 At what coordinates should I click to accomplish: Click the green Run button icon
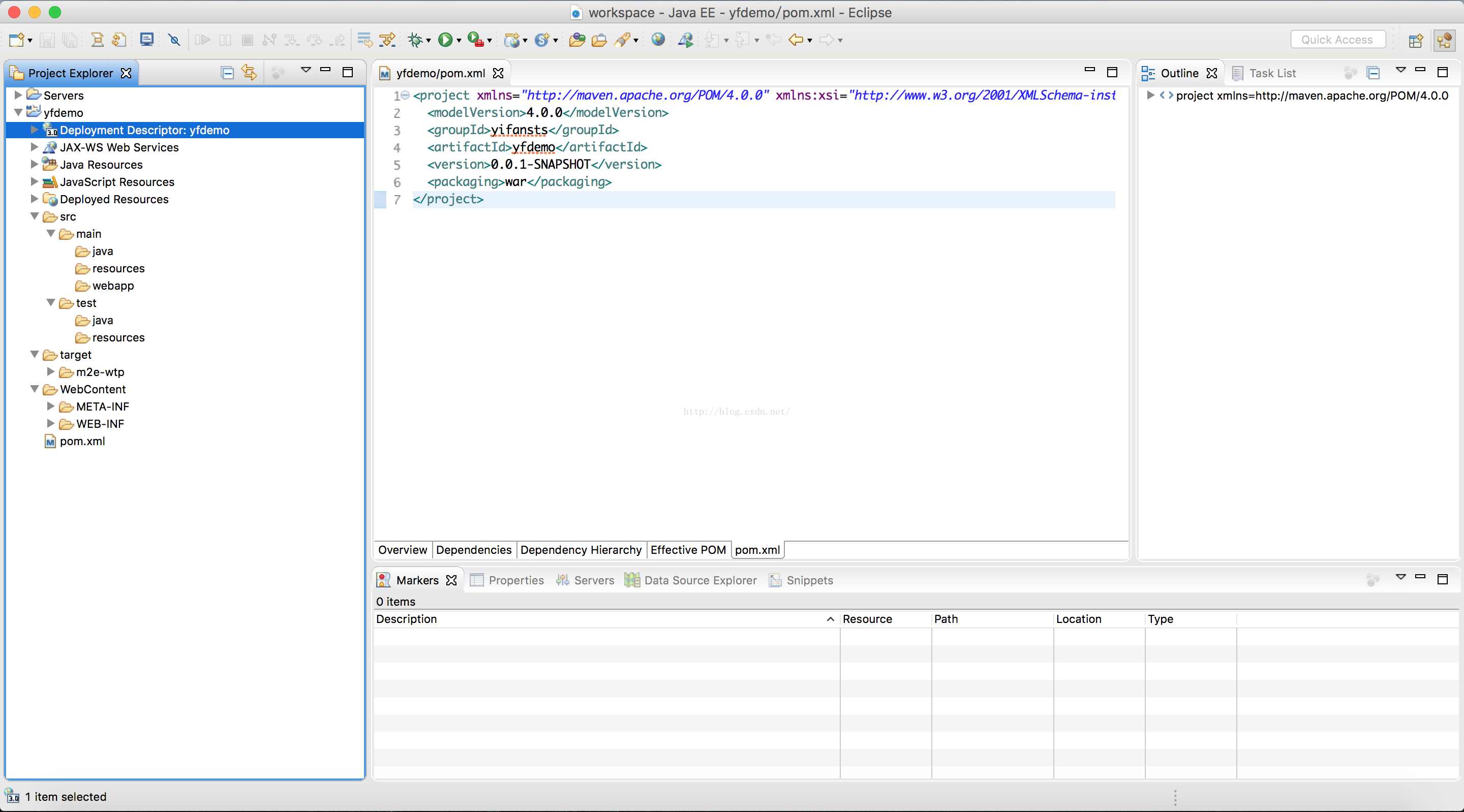[x=446, y=40]
